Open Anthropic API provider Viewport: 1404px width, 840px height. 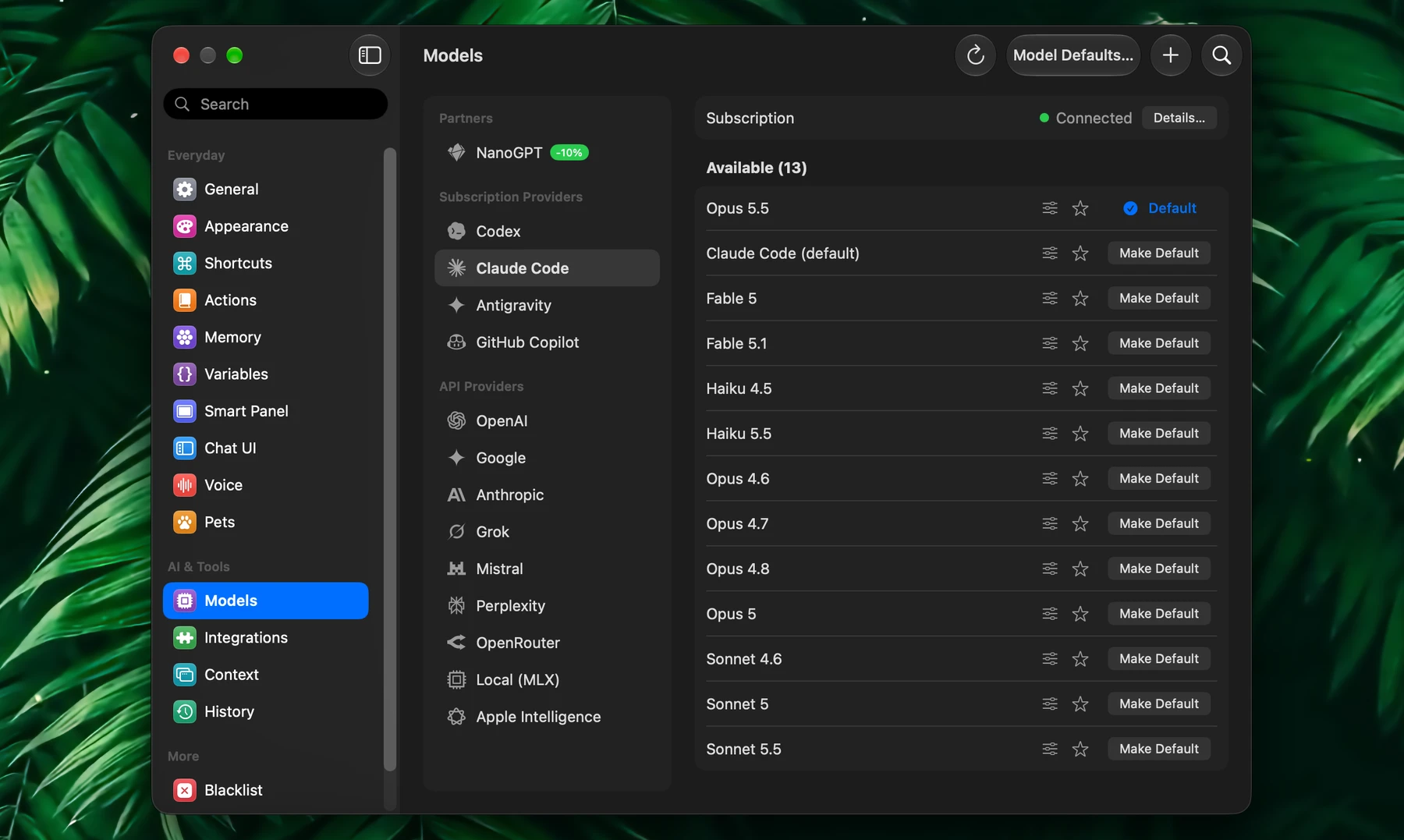pos(547,495)
